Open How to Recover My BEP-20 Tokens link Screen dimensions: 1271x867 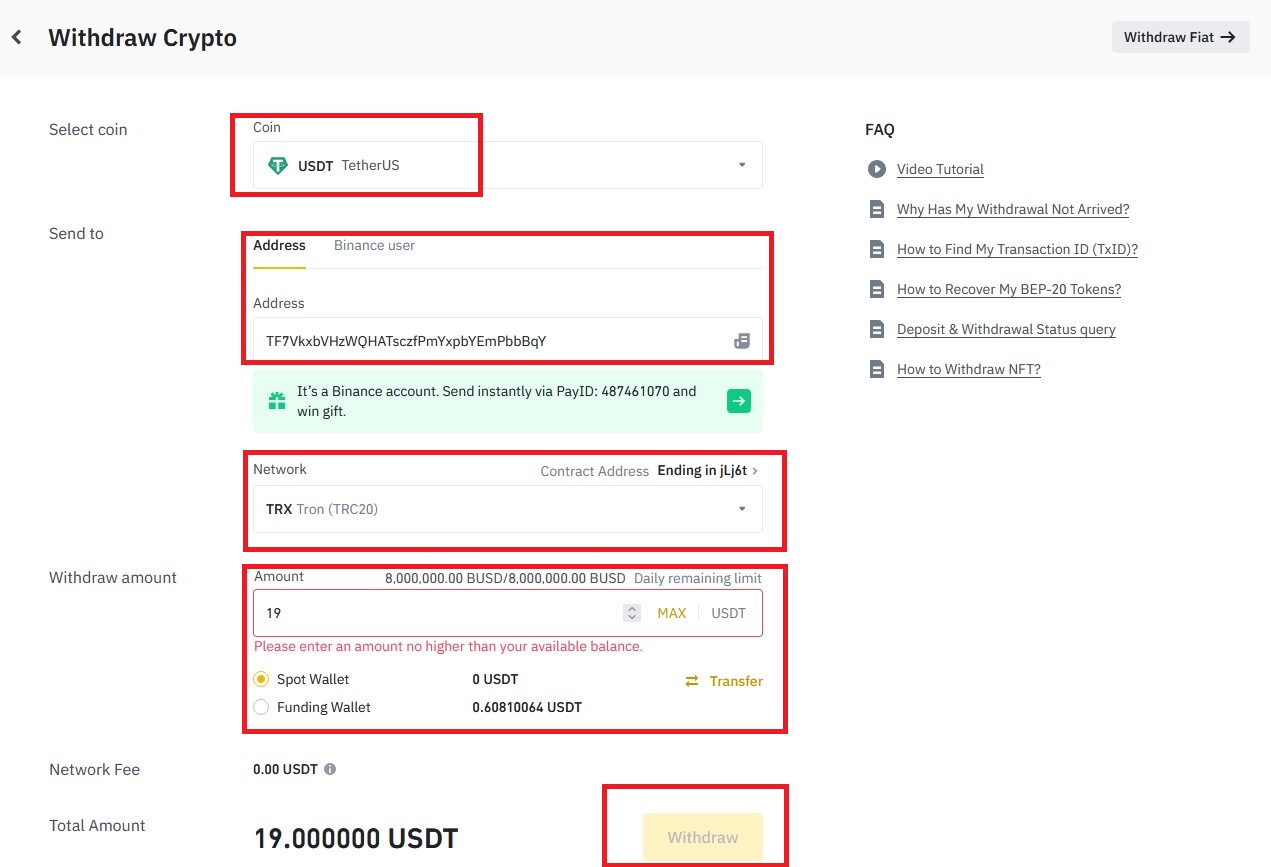click(1009, 289)
